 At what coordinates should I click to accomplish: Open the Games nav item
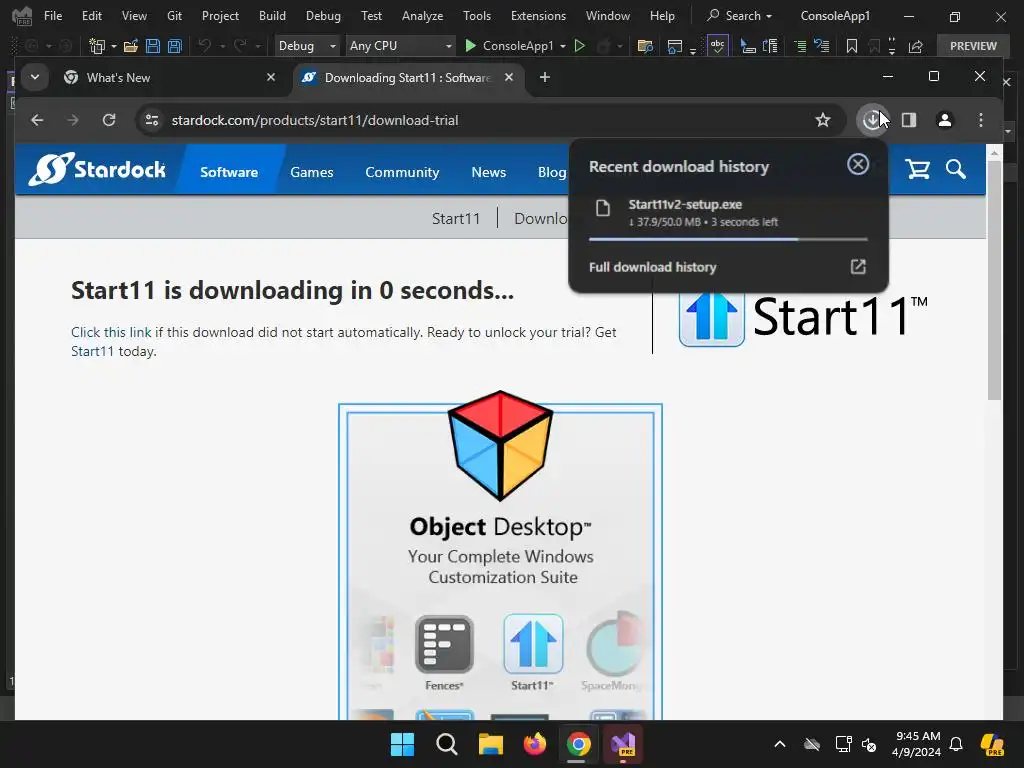click(x=312, y=172)
